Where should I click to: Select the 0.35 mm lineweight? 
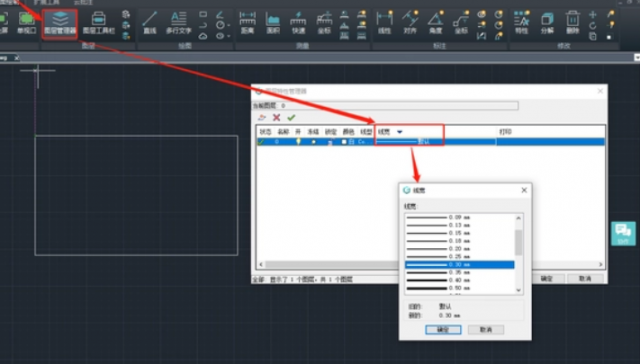coord(460,273)
